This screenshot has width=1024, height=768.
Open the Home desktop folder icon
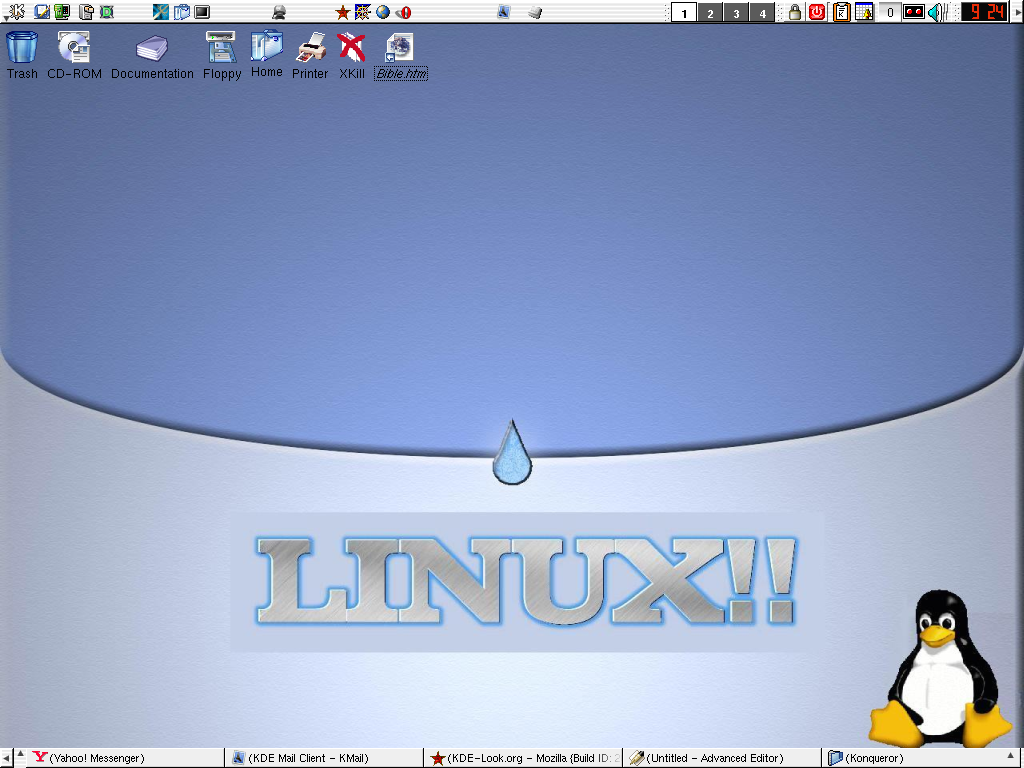coord(267,54)
